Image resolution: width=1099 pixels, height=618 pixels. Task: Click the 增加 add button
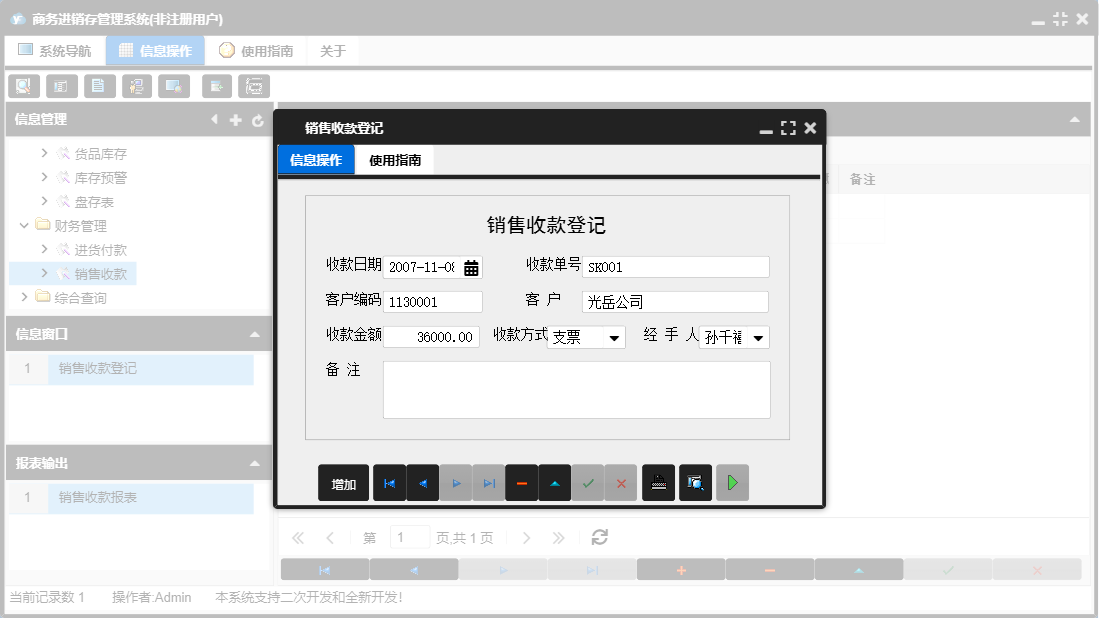(343, 482)
